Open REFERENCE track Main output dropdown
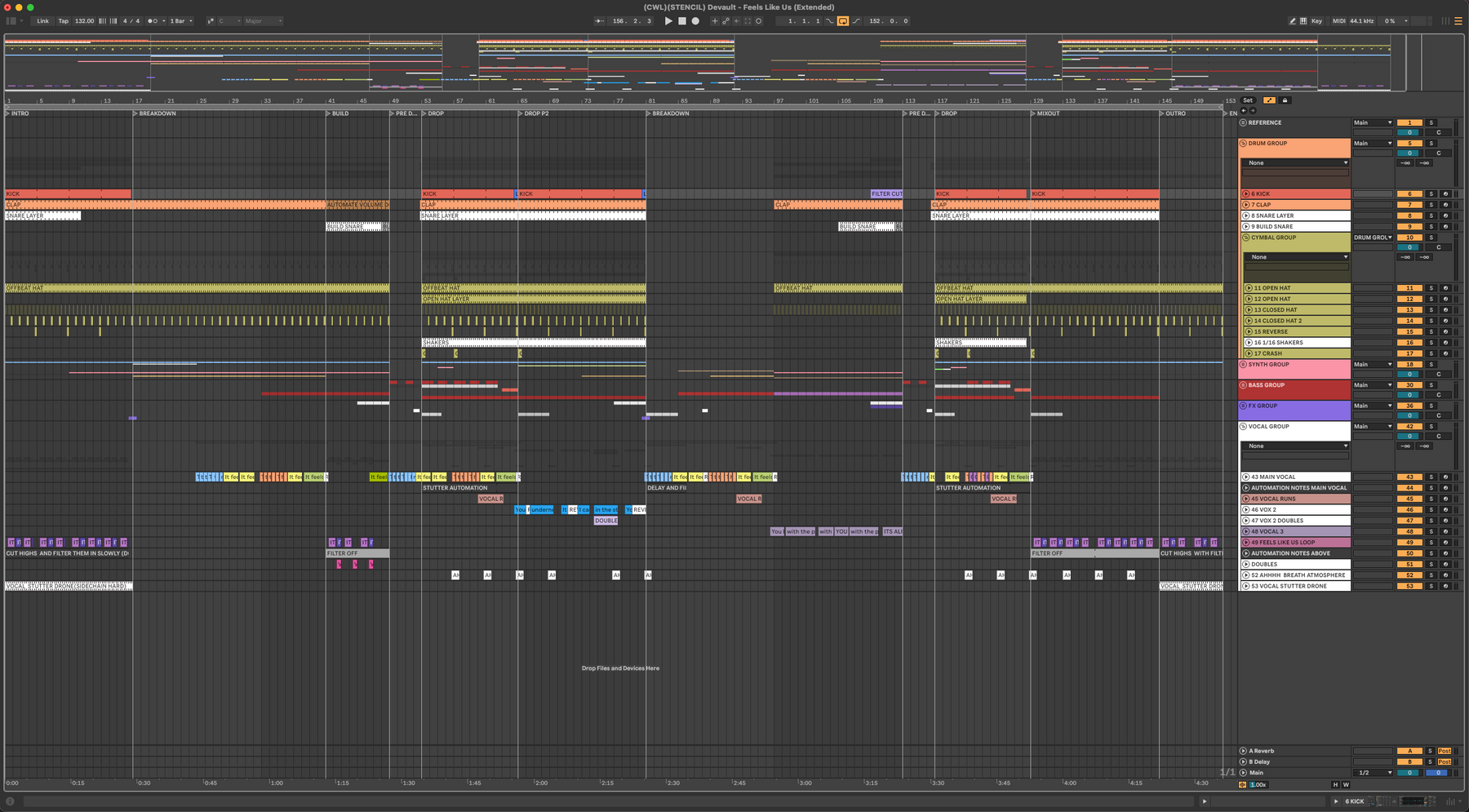This screenshot has width=1469, height=812. pos(1373,122)
